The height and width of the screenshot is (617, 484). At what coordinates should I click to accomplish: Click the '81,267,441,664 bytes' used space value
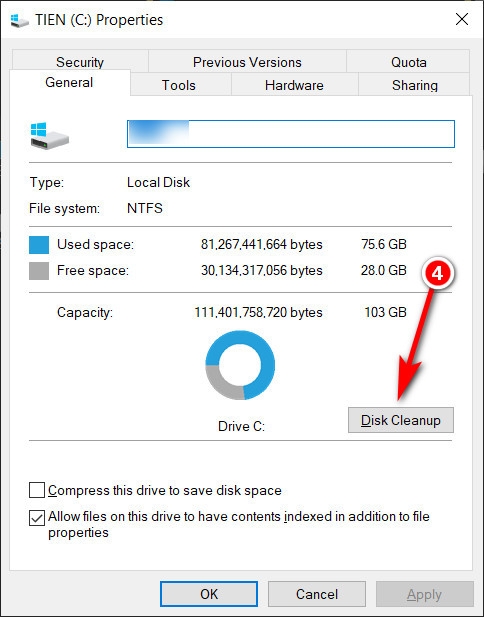click(x=262, y=245)
